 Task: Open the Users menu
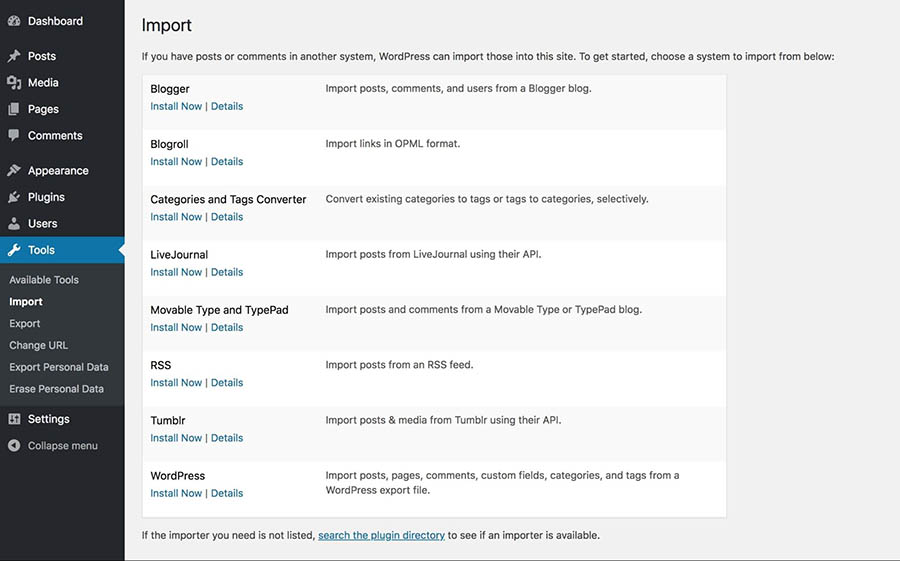(42, 223)
